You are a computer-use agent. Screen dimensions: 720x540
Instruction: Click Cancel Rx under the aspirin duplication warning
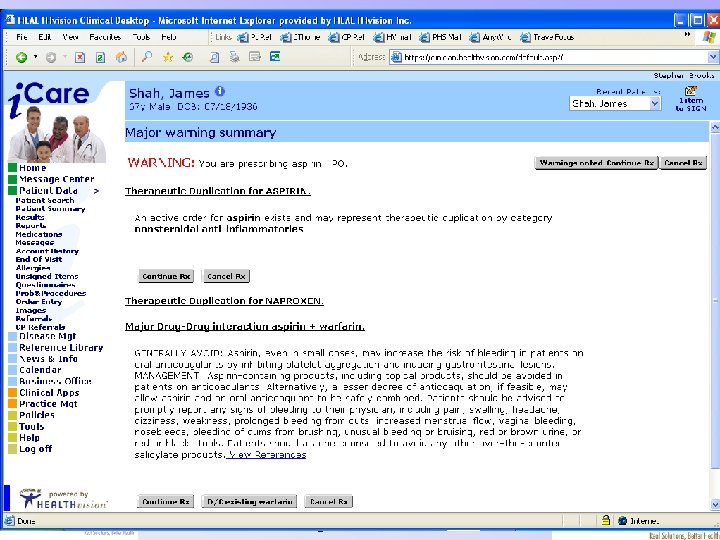[x=226, y=276]
